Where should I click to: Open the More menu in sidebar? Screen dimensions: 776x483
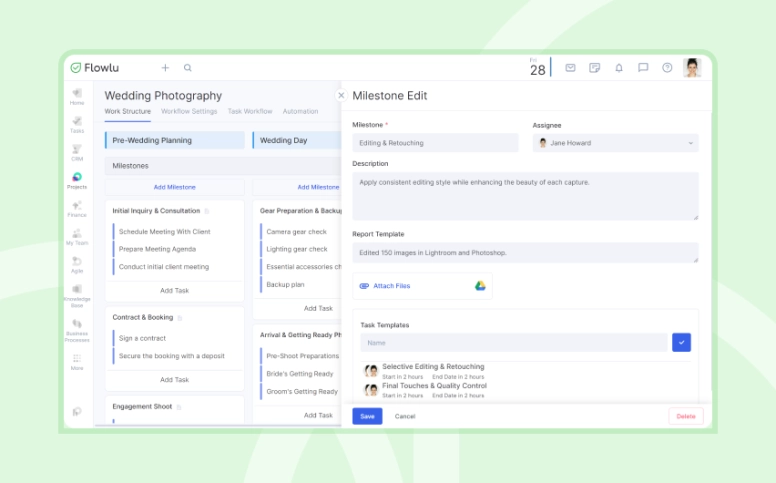coord(77,361)
